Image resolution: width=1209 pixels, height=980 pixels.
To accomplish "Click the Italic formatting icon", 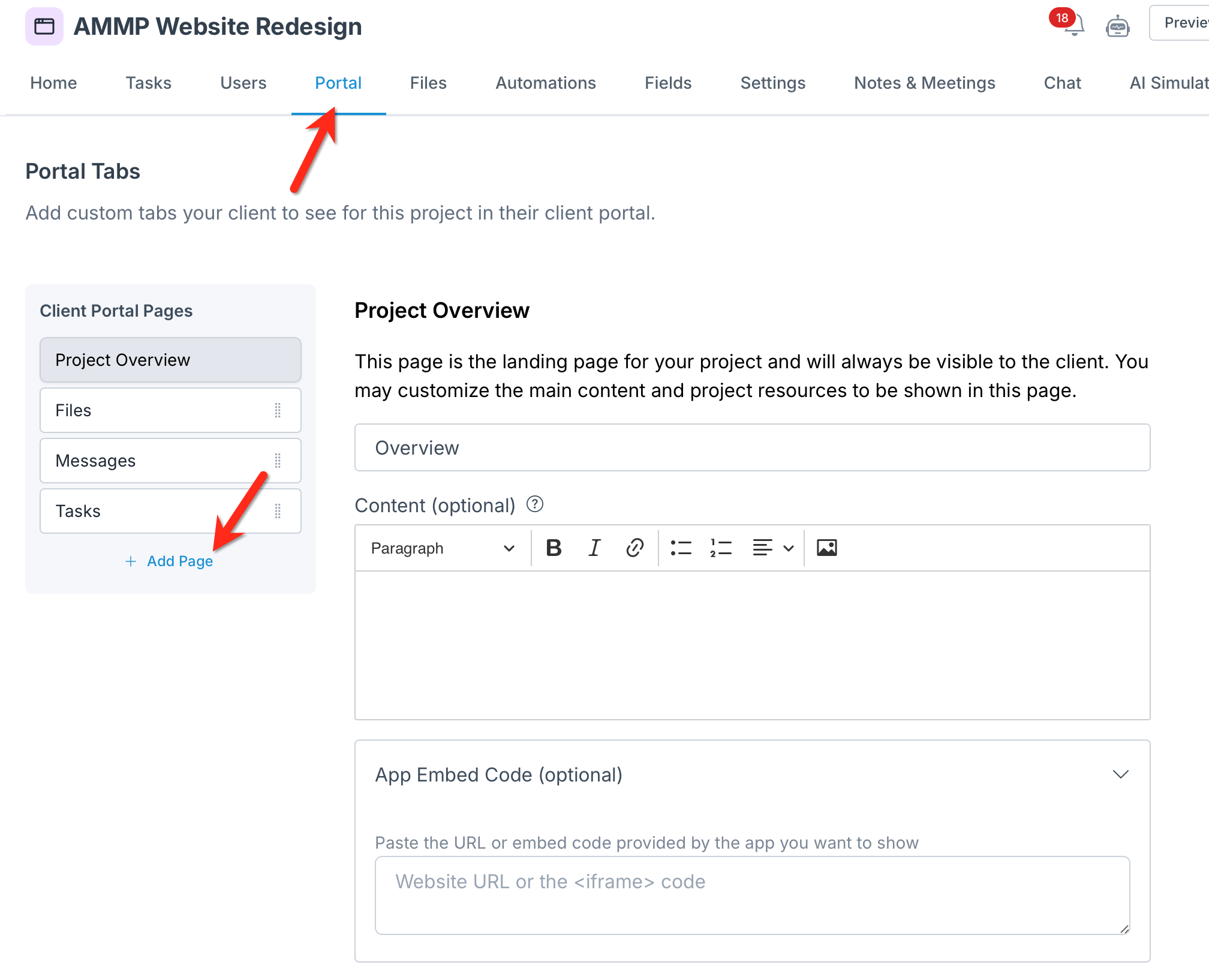I will coord(594,548).
